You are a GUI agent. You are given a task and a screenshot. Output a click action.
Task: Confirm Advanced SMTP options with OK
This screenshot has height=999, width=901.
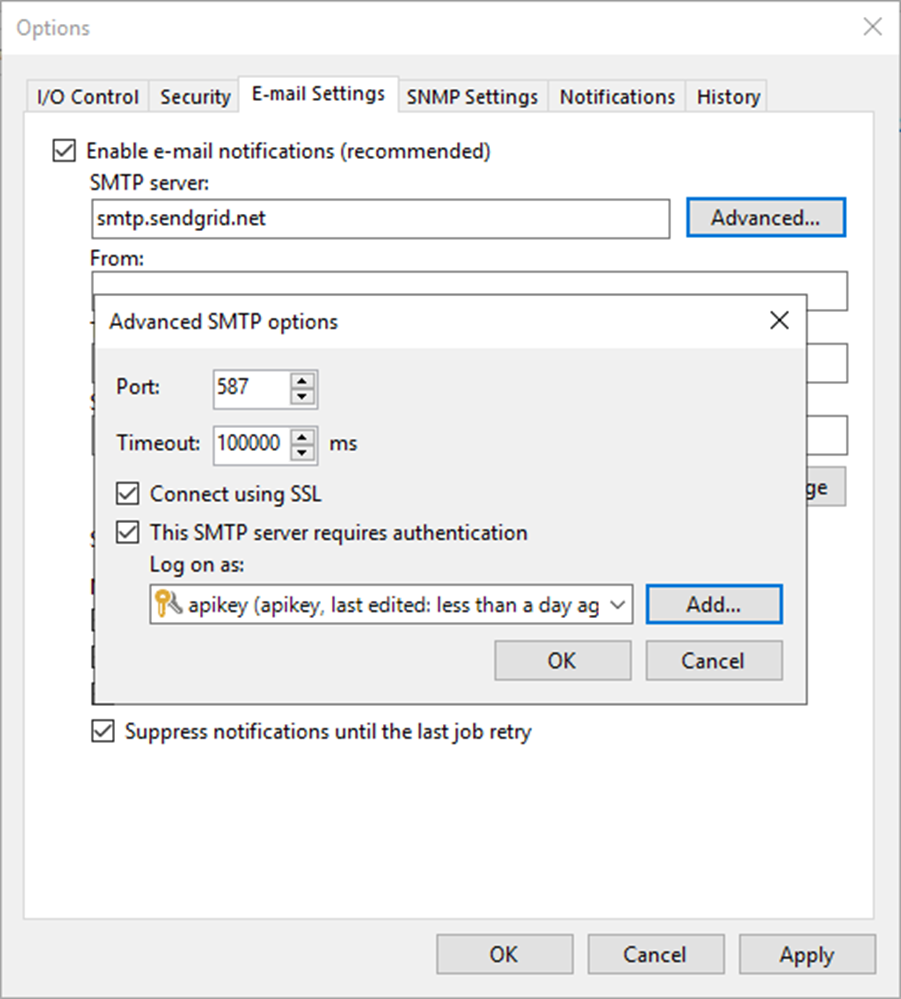point(563,661)
